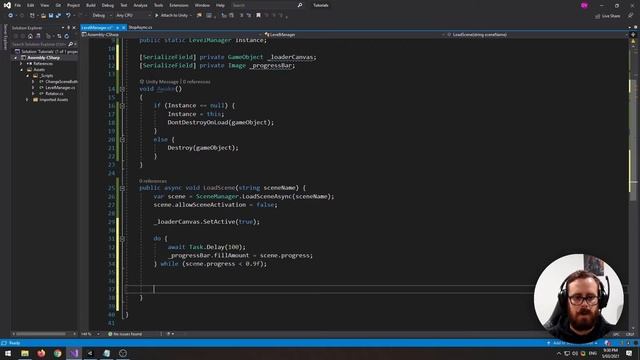The image size is (640, 360).
Task: Collapse the _Scripts folder
Action: (27, 76)
